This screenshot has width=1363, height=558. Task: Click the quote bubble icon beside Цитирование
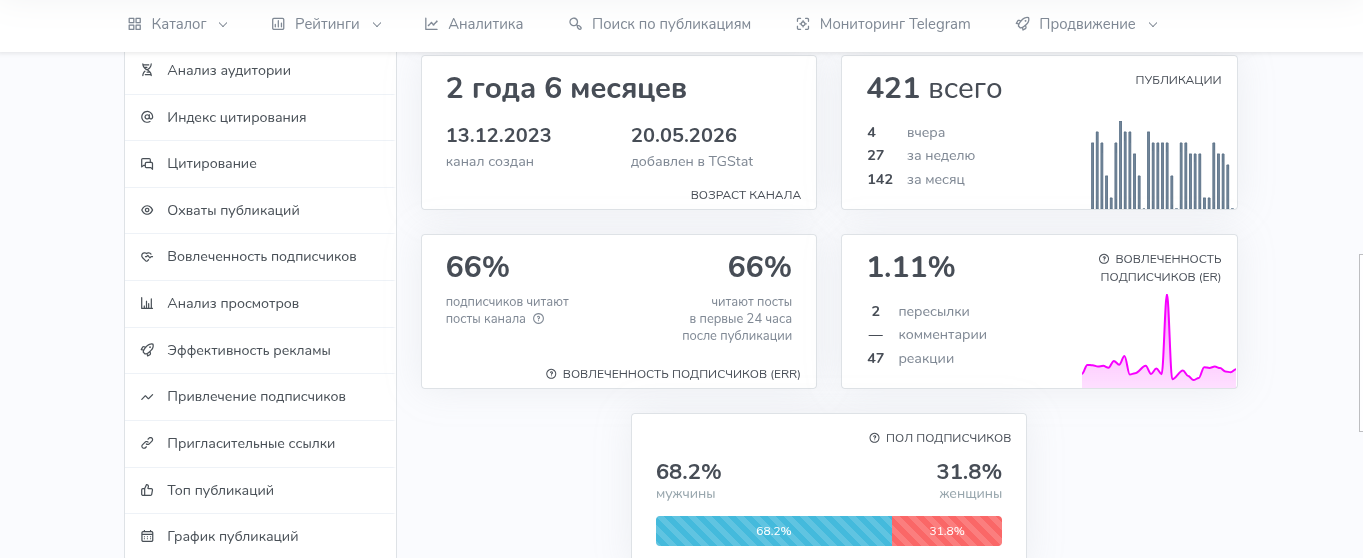pos(147,163)
